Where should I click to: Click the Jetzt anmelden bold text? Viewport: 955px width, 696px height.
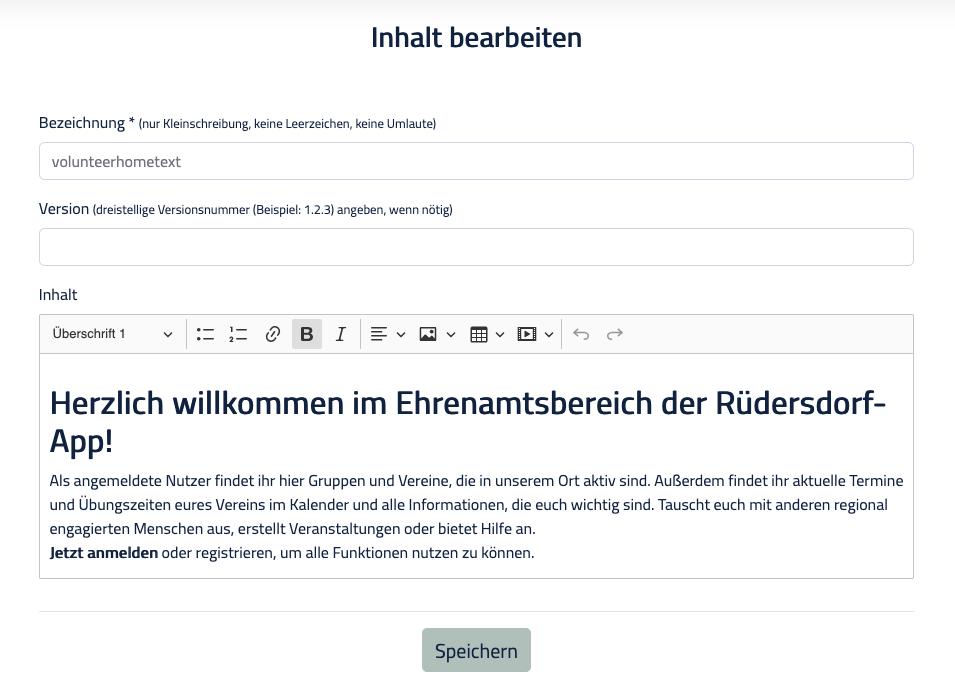(x=103, y=552)
